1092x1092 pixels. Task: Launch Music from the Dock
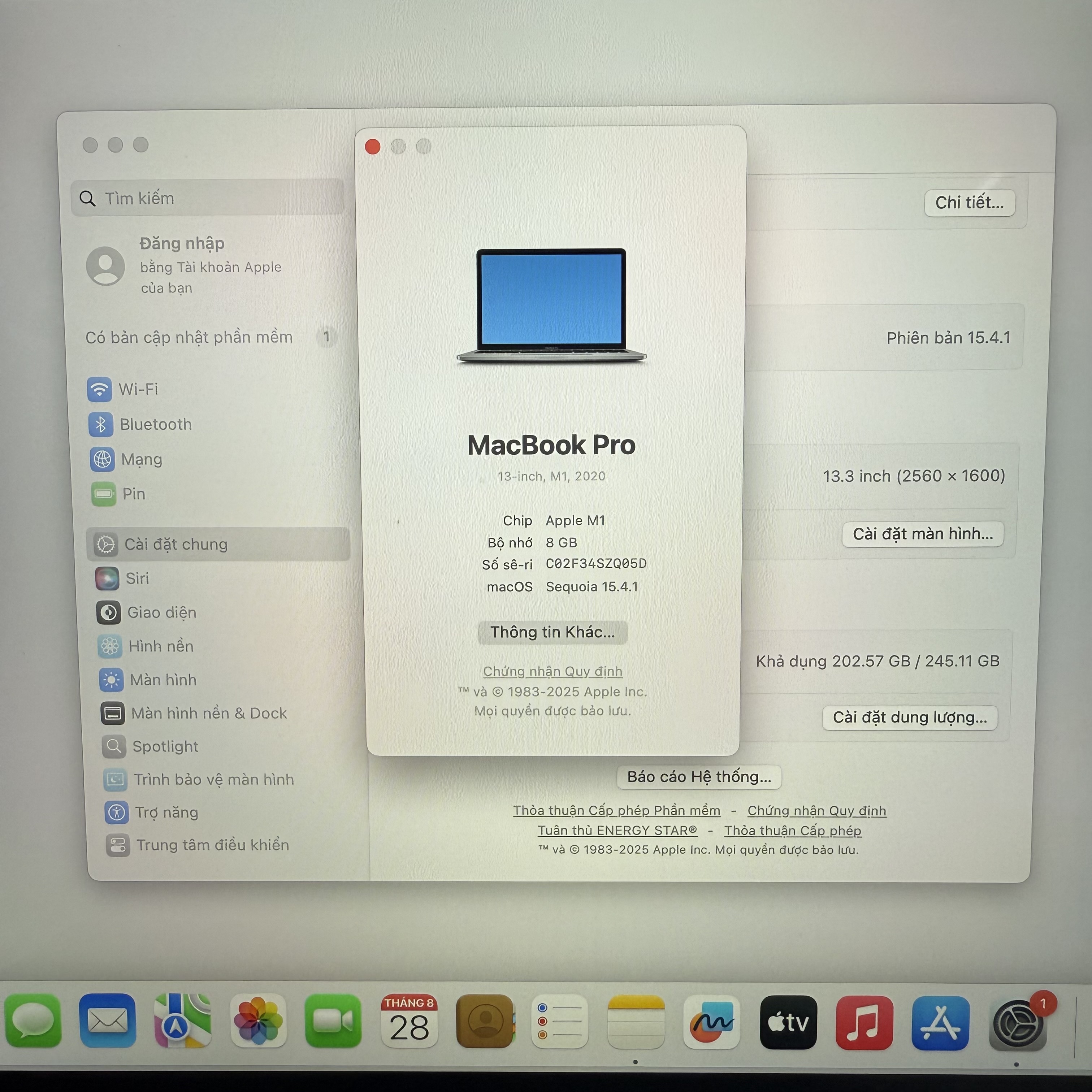[864, 1023]
